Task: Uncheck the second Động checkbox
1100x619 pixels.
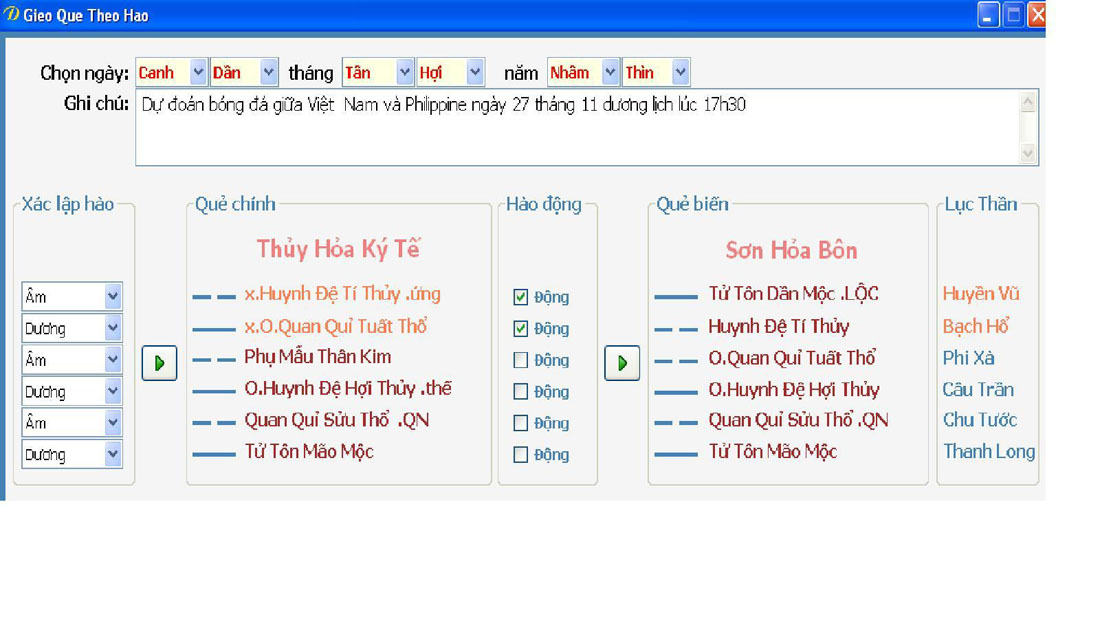Action: coord(520,328)
